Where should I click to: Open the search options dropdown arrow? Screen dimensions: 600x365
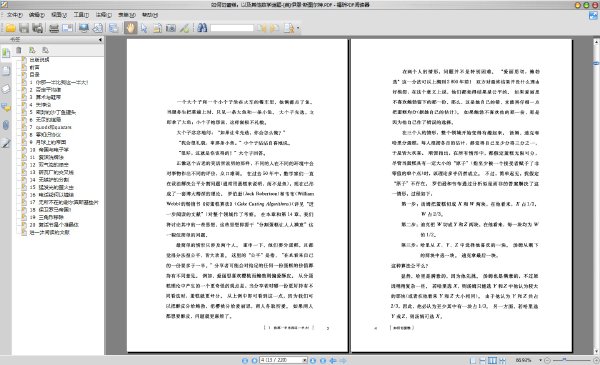click(298, 28)
